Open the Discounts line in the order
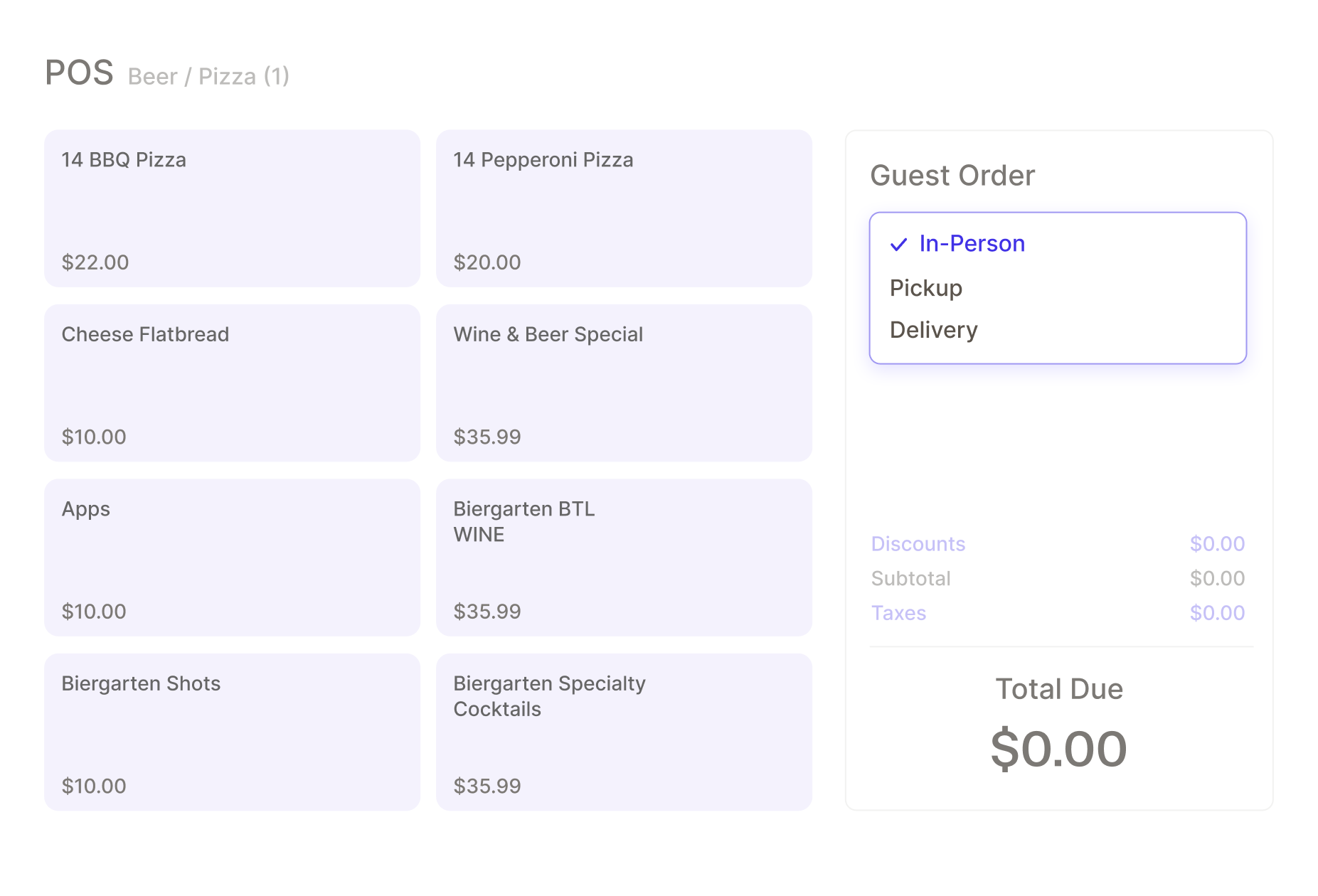 pos(918,544)
